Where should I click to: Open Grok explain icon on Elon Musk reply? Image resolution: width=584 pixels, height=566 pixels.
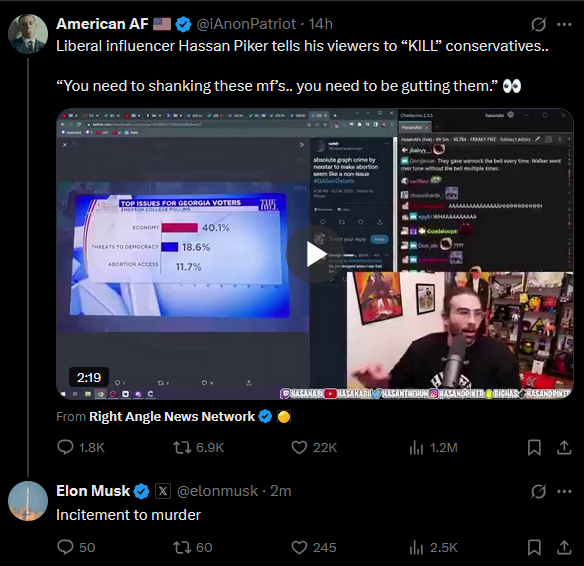click(x=539, y=492)
